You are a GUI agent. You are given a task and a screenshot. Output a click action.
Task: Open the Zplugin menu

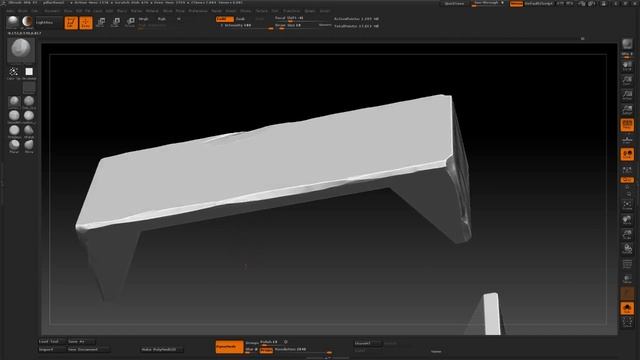coord(310,11)
